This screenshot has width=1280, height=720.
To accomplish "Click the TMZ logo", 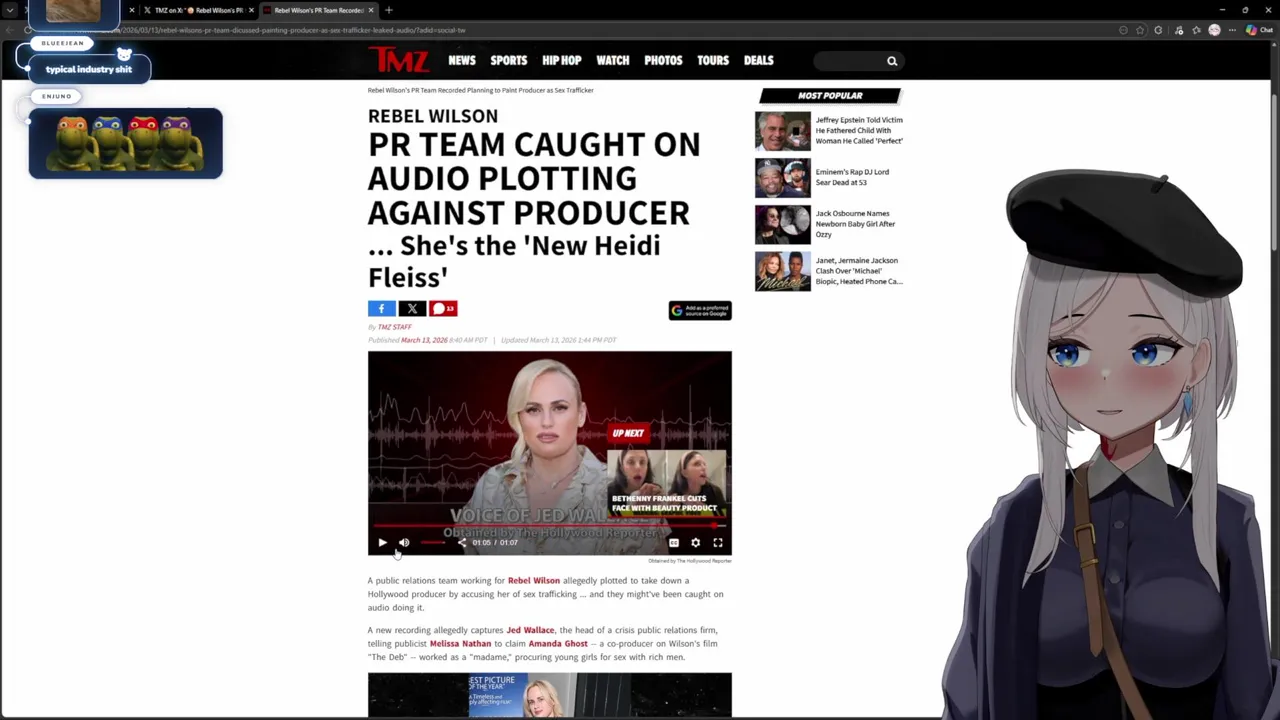I will 398,60.
